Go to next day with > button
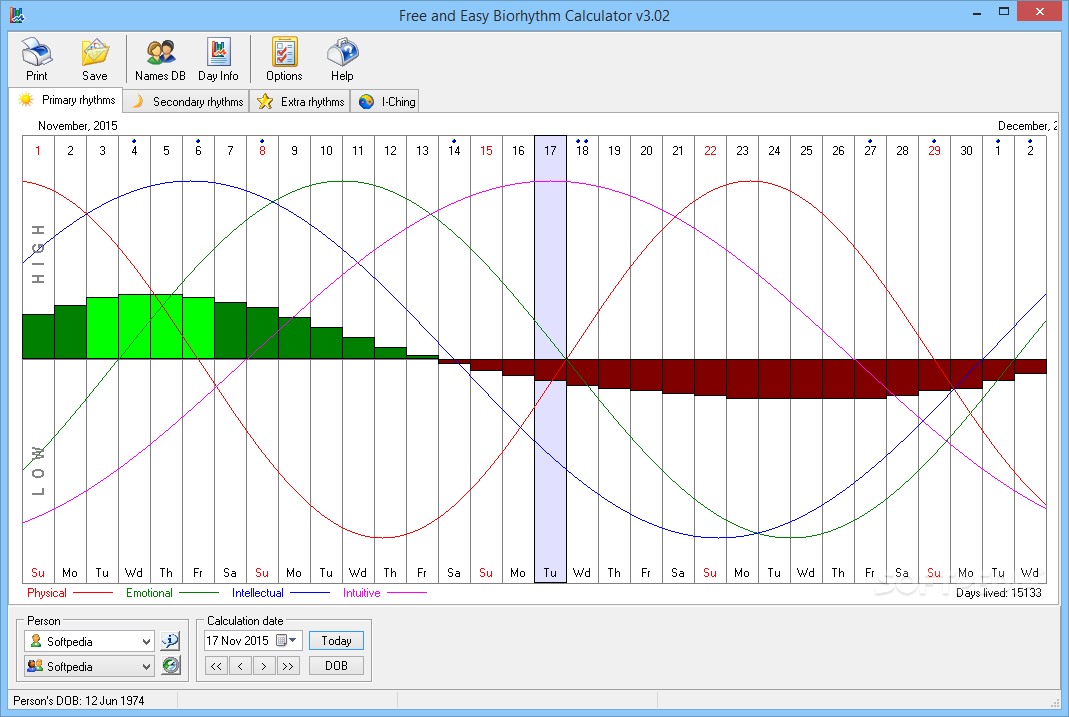1069x717 pixels. [264, 666]
